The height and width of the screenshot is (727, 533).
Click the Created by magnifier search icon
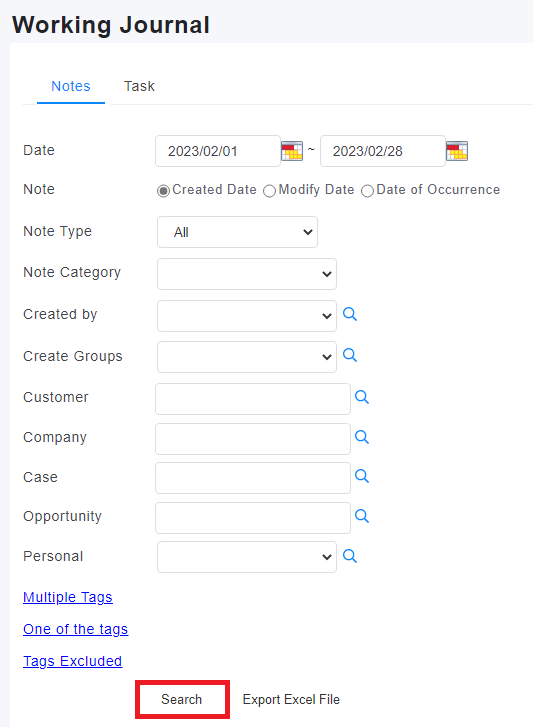pos(350,314)
